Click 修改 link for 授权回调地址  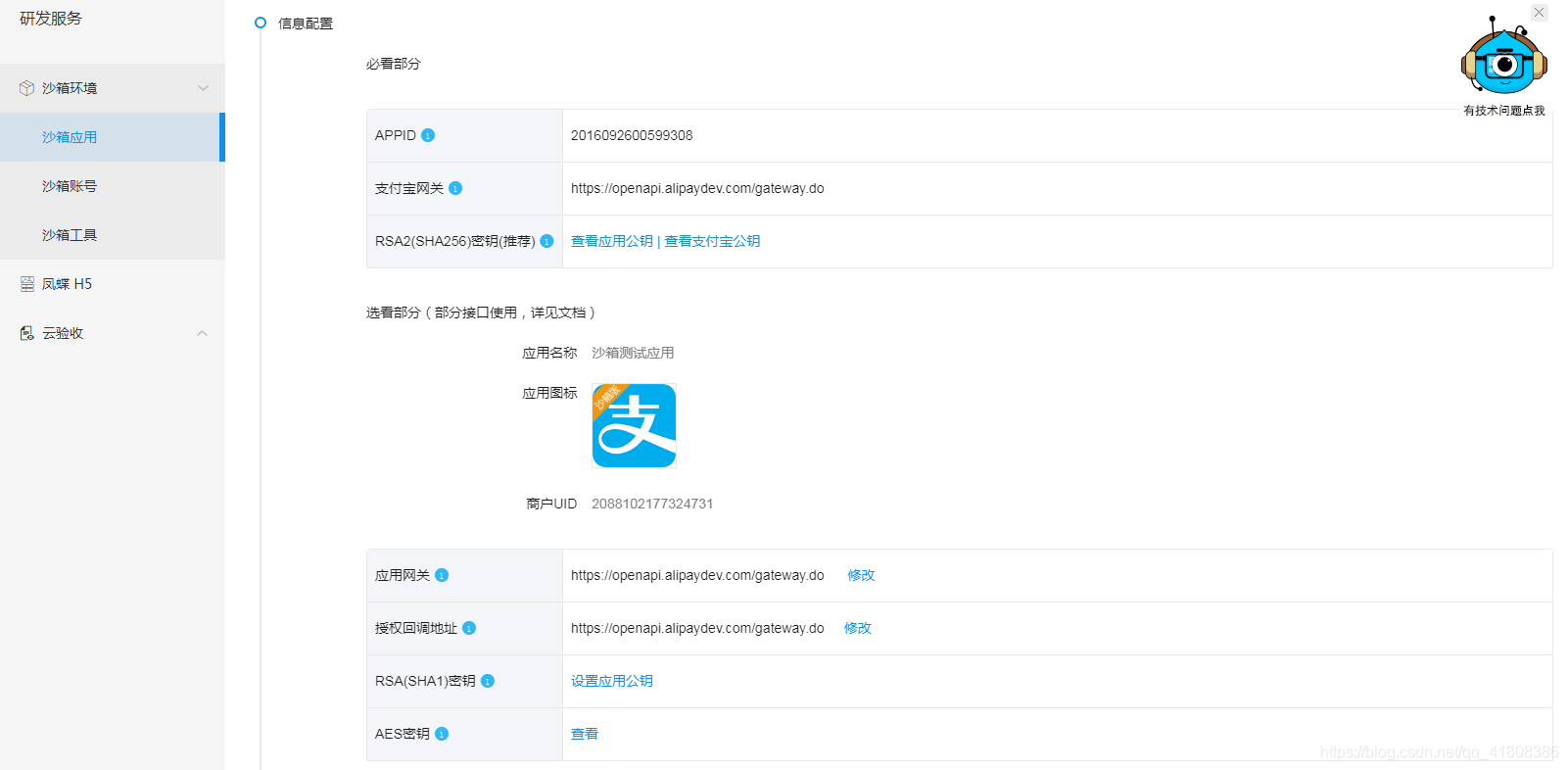coord(858,628)
